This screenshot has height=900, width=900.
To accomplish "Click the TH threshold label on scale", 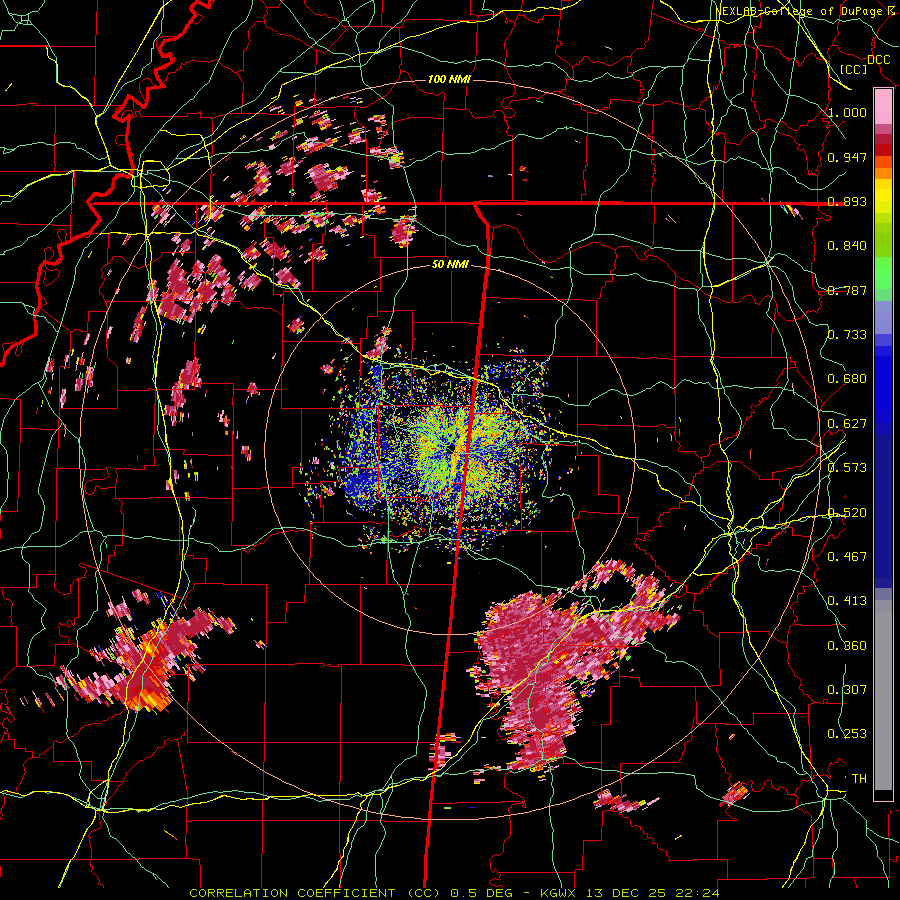I will (x=859, y=779).
